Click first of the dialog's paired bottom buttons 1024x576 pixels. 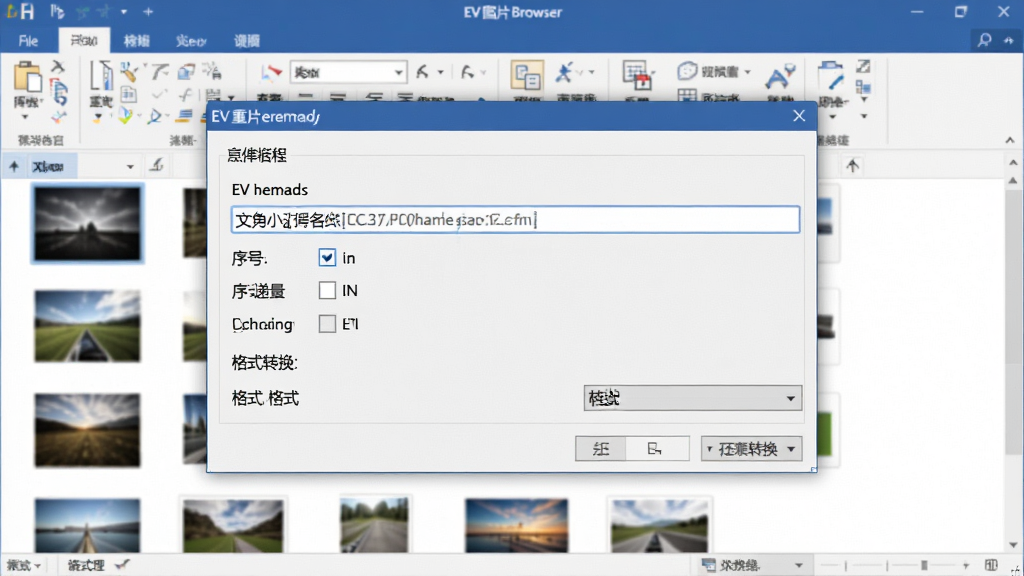[x=601, y=449]
